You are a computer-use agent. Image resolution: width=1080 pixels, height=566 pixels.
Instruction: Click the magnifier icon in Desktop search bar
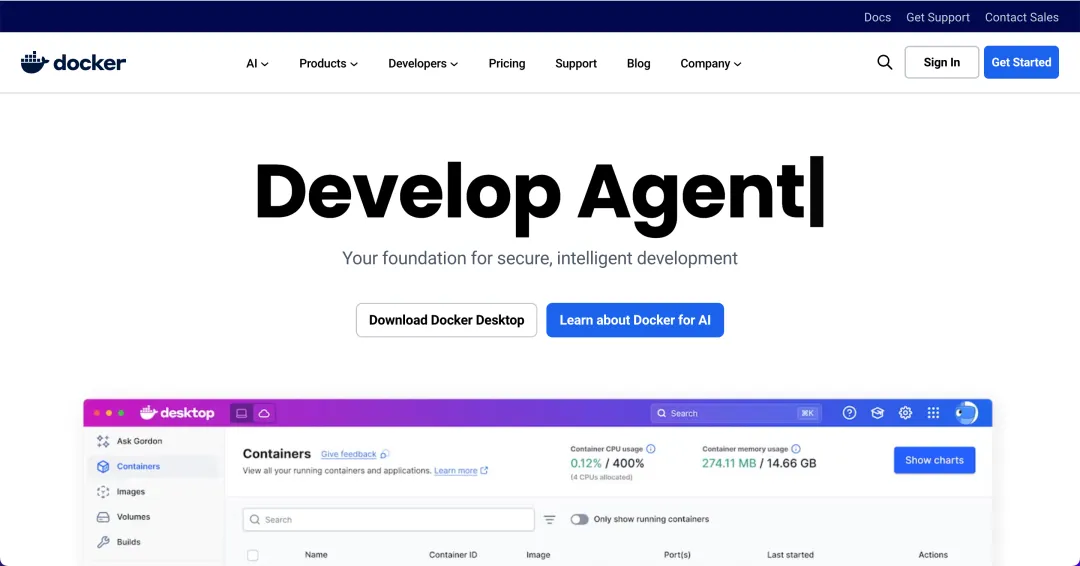[x=662, y=413]
